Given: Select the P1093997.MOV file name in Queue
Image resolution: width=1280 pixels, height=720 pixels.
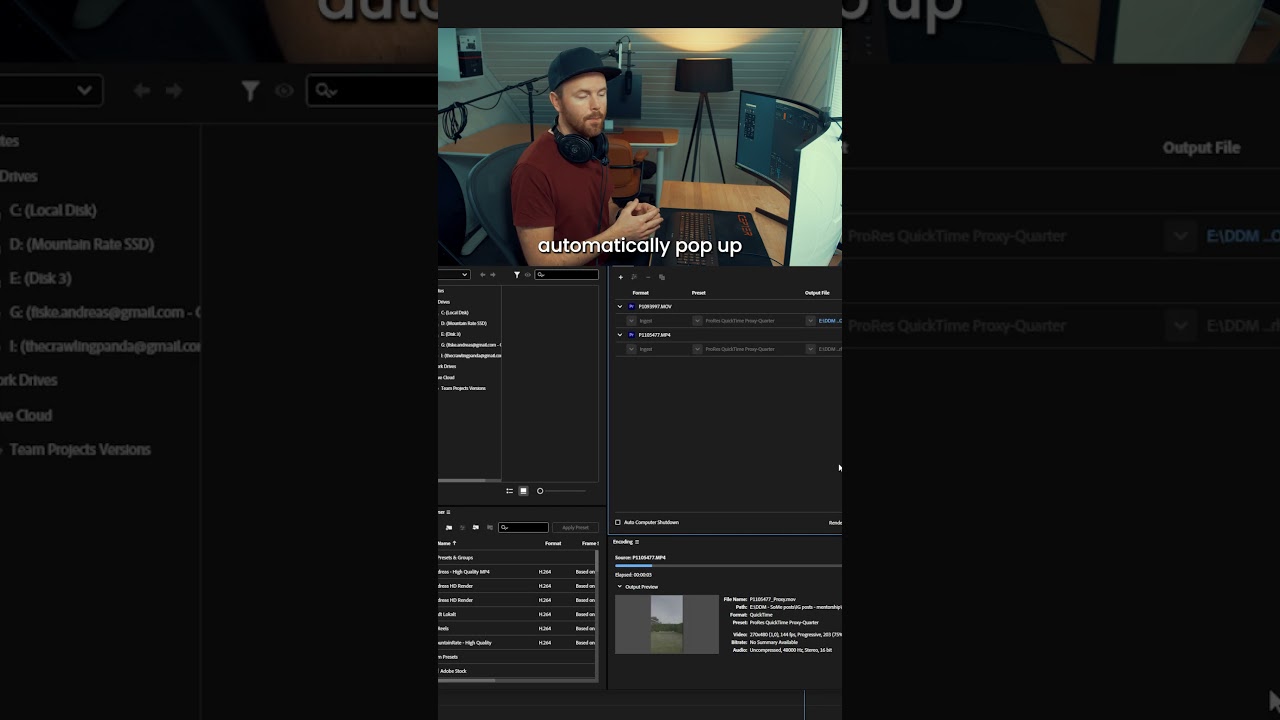Looking at the screenshot, I should pyautogui.click(x=655, y=307).
